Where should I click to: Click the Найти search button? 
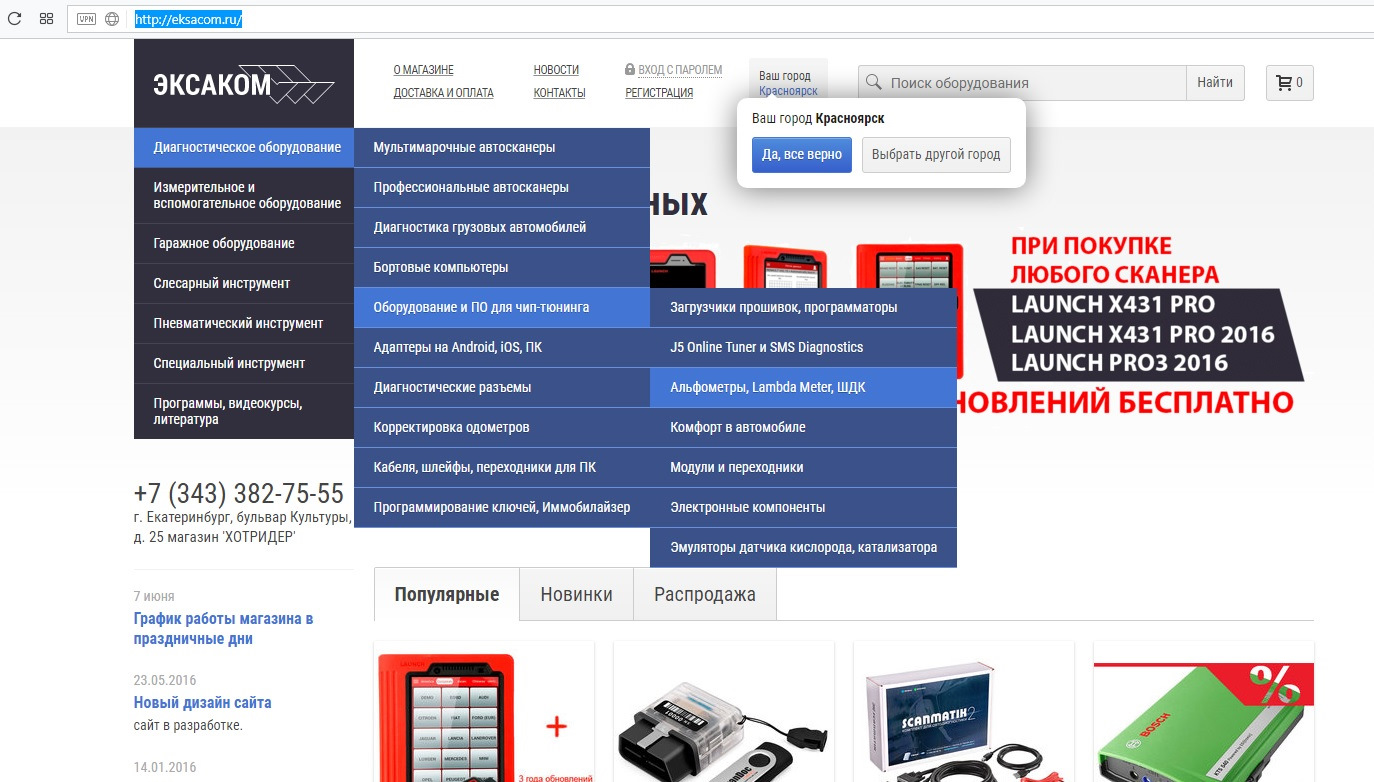pos(1215,83)
